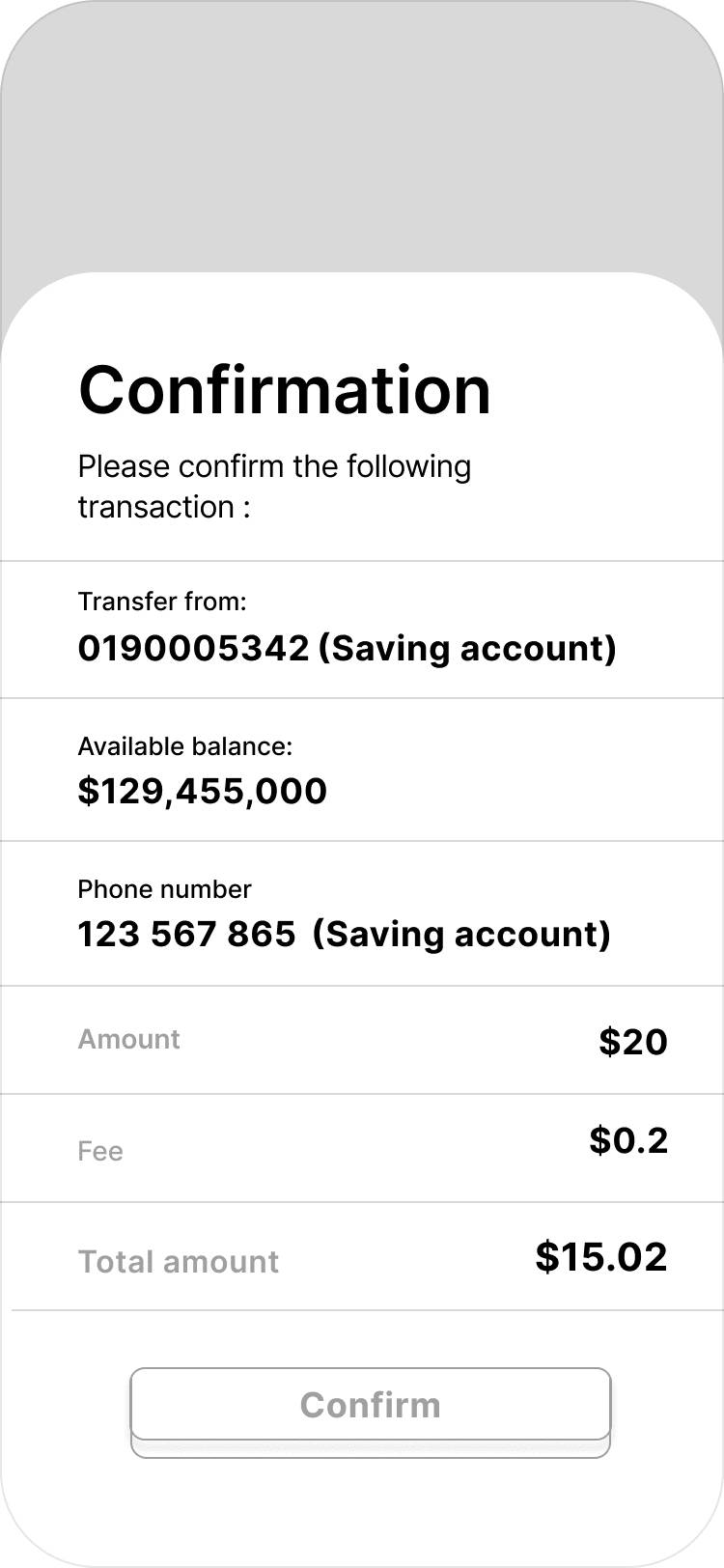This screenshot has height=1568, width=724.
Task: Select the 'Amount' label
Action: coord(128,1039)
